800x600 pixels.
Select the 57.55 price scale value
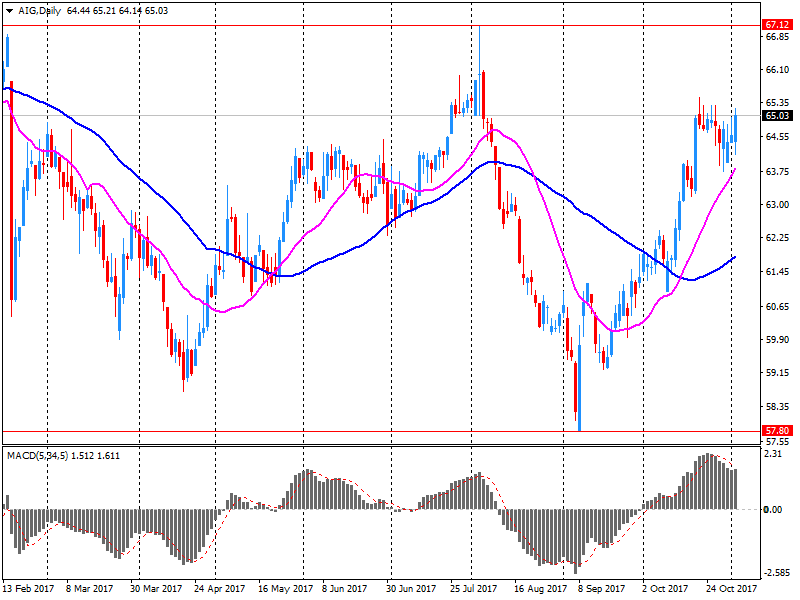click(x=778, y=442)
